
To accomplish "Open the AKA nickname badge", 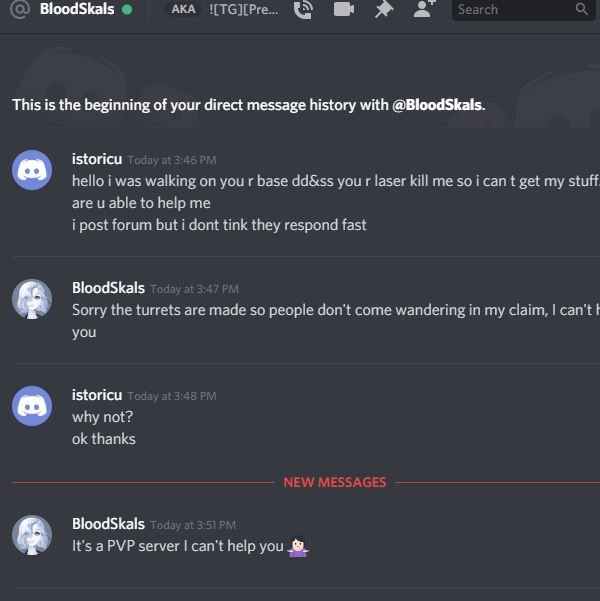I will coord(183,9).
